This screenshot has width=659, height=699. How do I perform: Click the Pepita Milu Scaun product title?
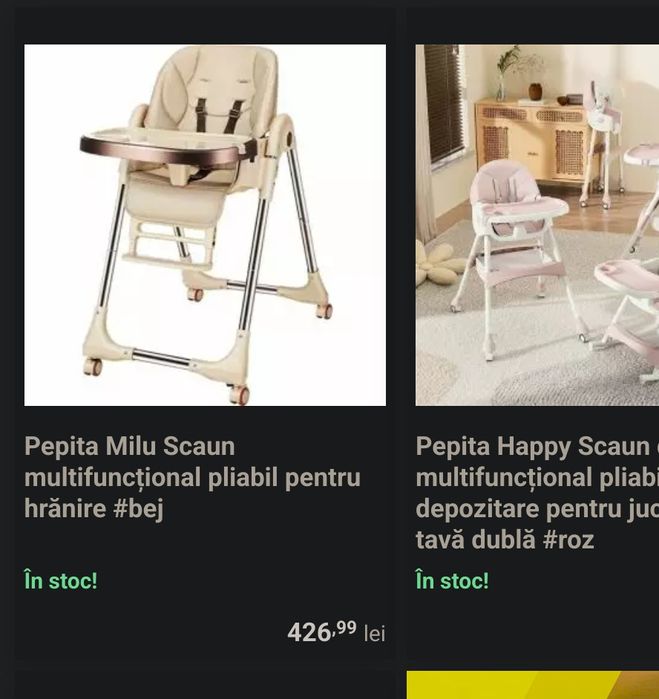point(192,477)
